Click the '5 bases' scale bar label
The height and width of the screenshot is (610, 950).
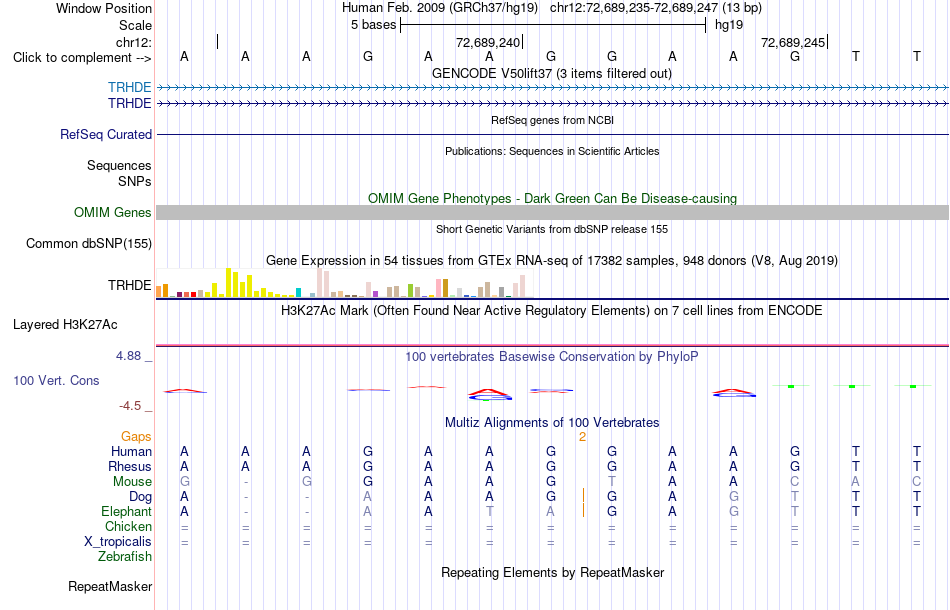tap(373, 25)
